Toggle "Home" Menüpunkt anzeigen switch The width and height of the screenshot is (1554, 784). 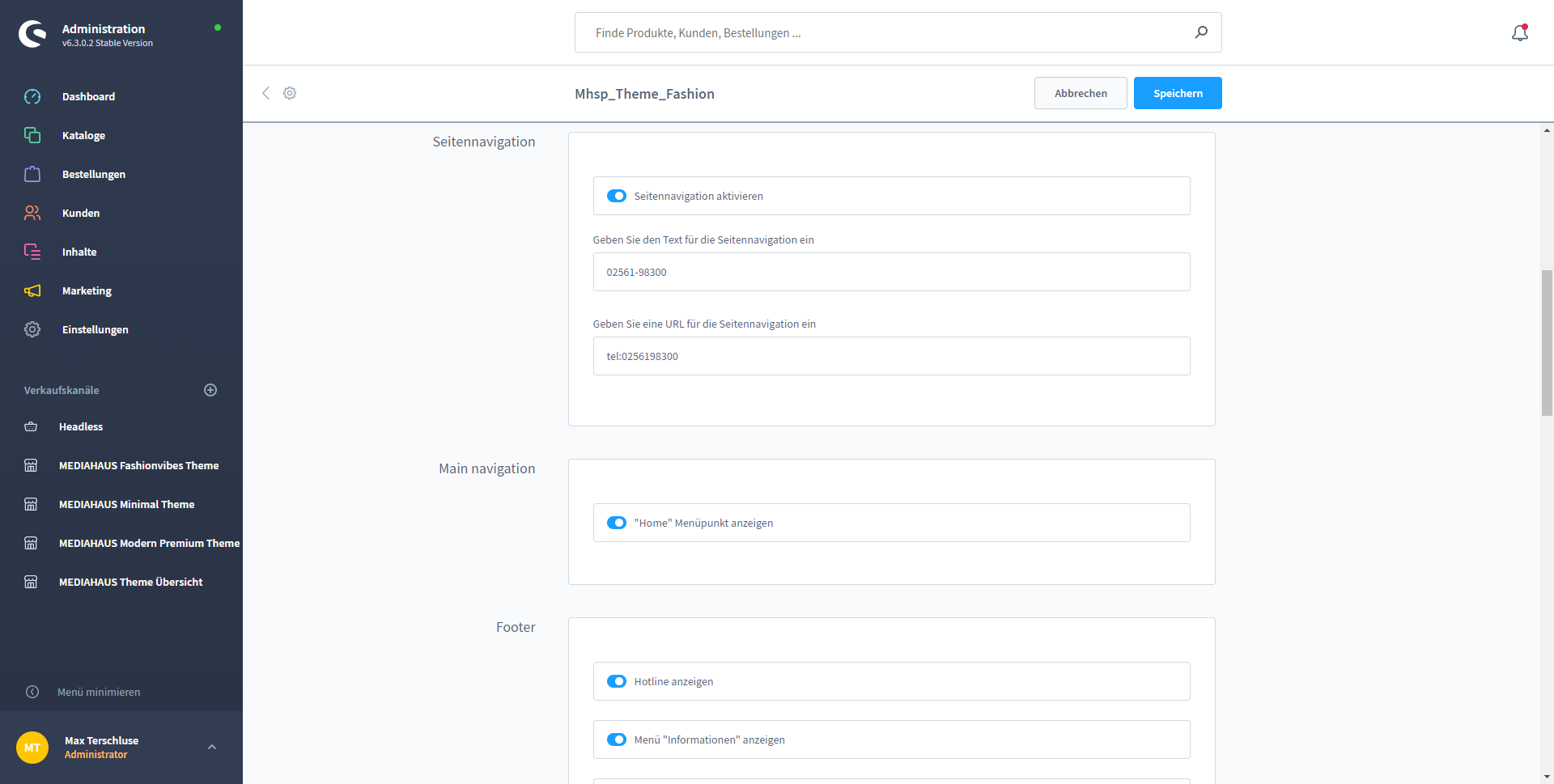617,523
